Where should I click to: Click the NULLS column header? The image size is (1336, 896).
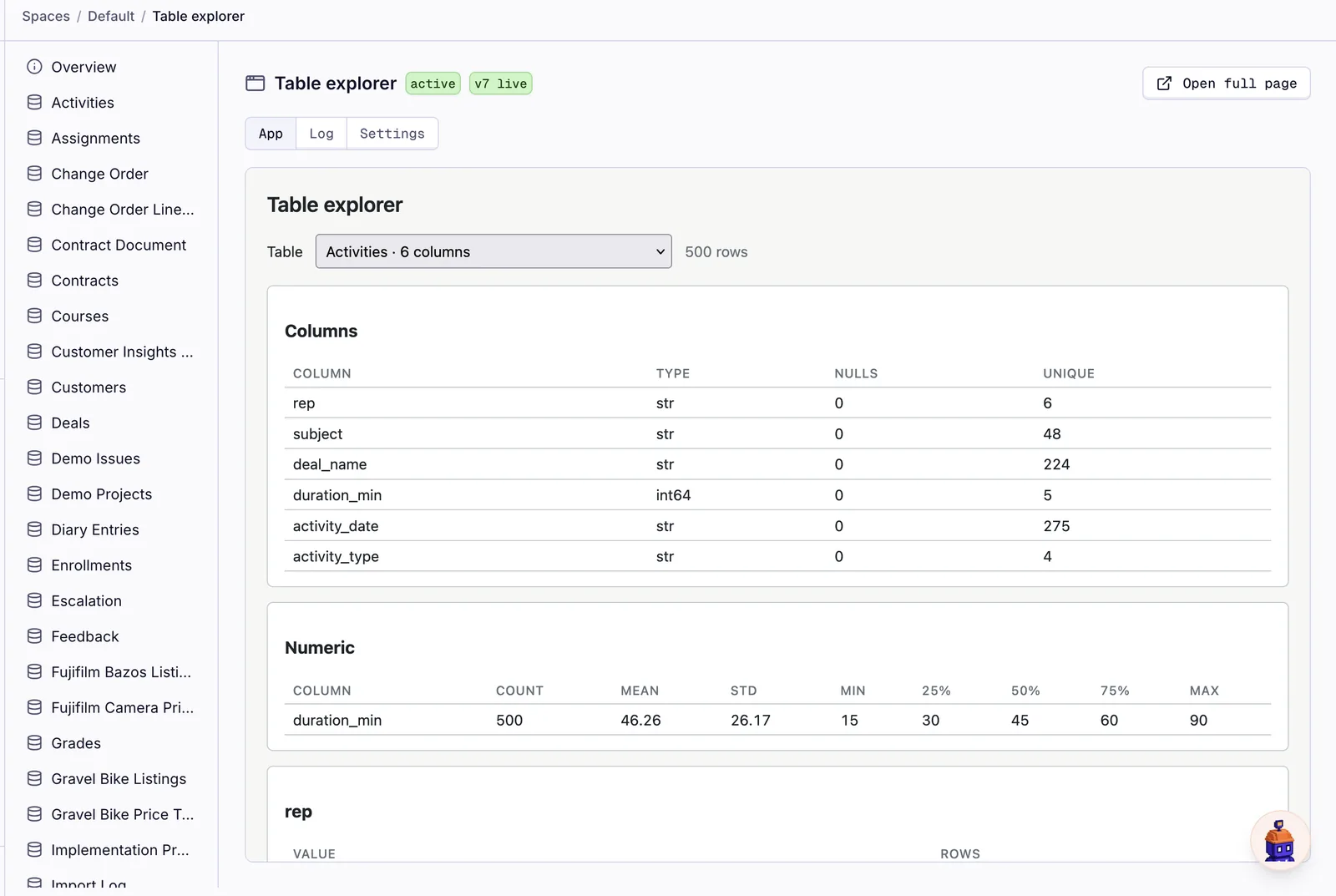pyautogui.click(x=856, y=373)
